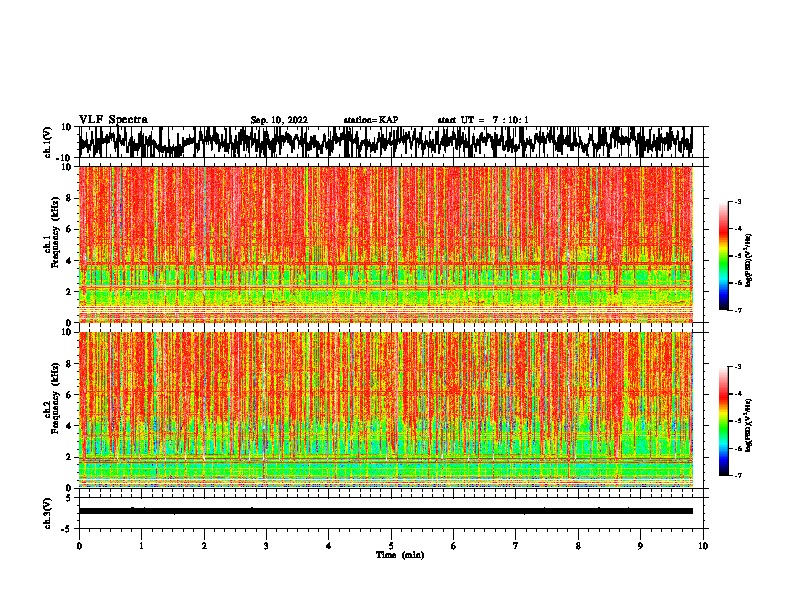
Task: Click the ch.2 colorbar 'log(PSD)(V²/Hz)' label
Action: 748,426
